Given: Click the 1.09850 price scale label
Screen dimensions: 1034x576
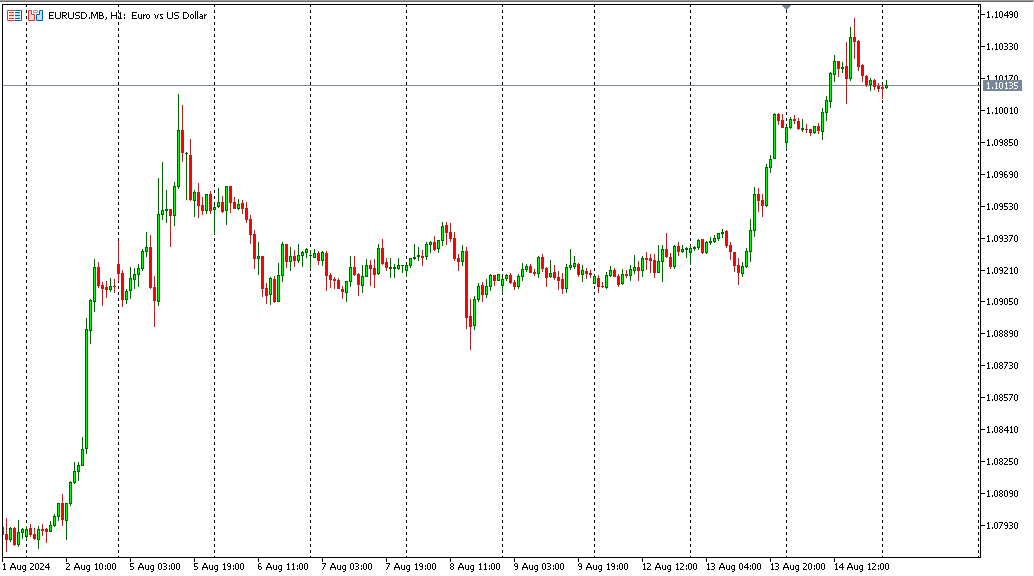Looking at the screenshot, I should 1002,143.
